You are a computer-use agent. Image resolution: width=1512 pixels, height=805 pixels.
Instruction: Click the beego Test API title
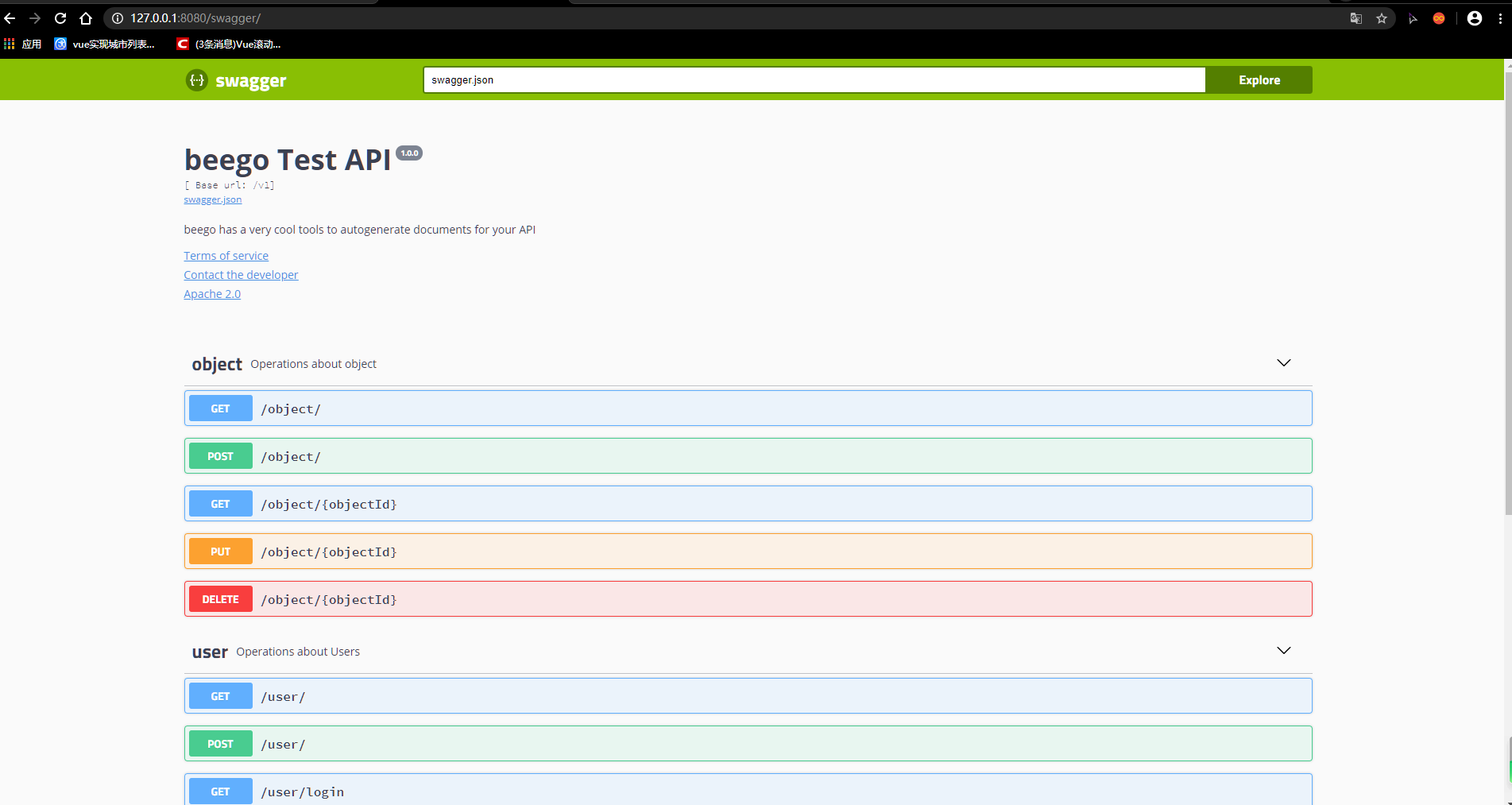(x=288, y=160)
